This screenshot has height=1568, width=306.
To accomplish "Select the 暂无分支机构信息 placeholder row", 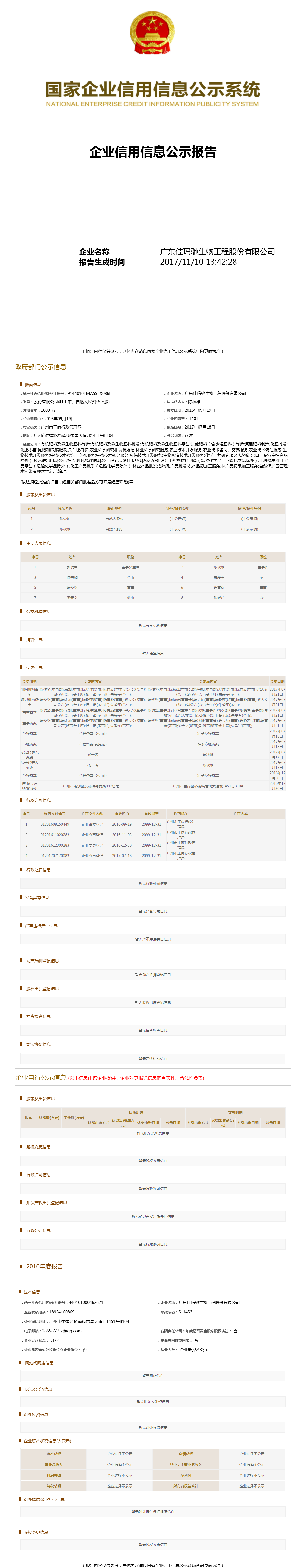I will click(153, 625).
